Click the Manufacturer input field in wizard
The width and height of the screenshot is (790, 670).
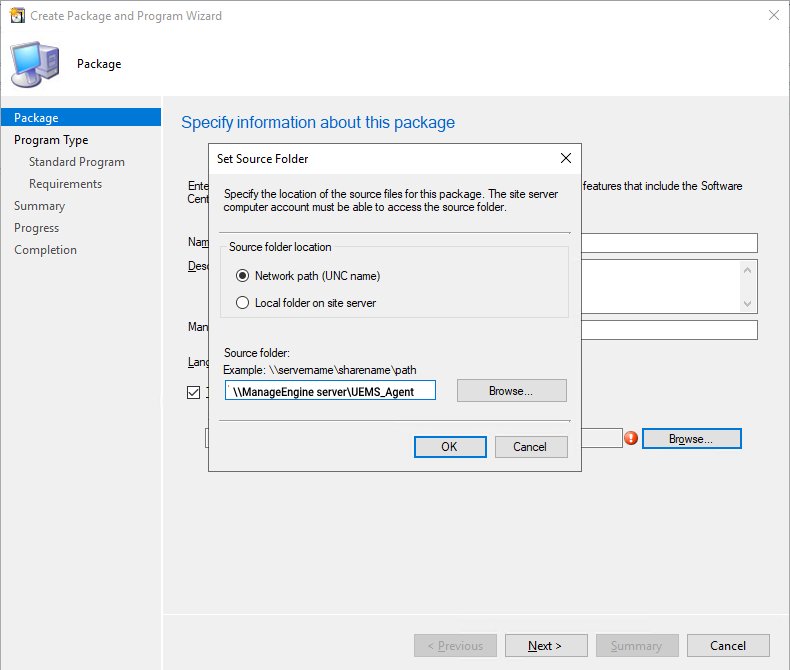pos(669,330)
